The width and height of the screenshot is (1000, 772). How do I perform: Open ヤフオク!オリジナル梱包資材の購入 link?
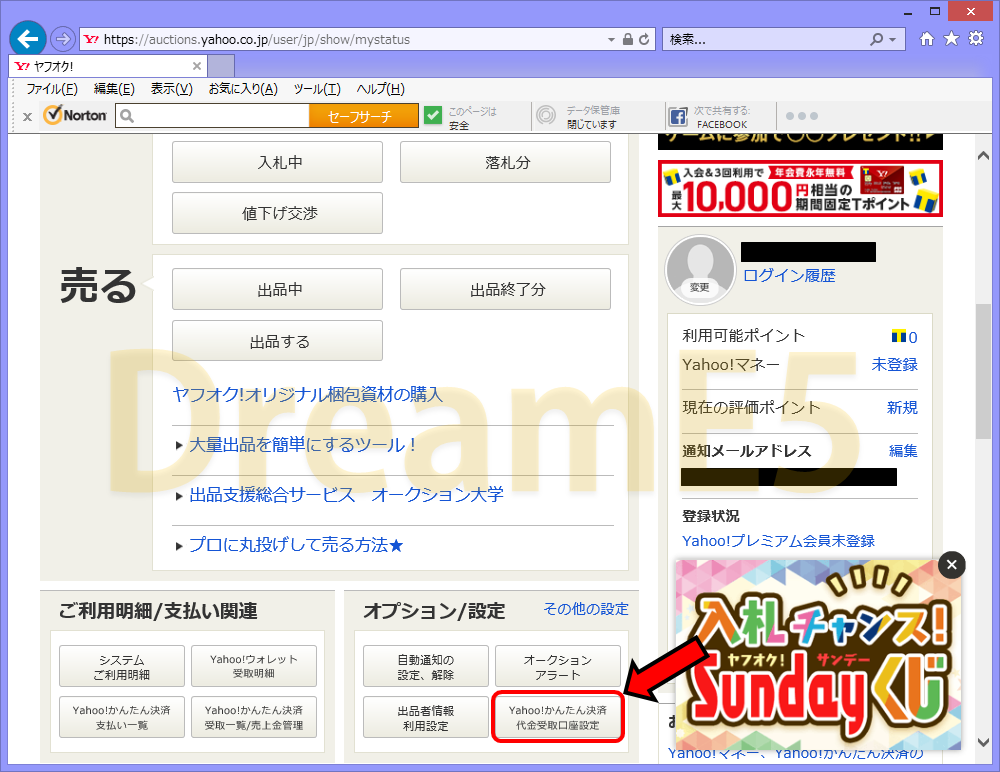307,394
